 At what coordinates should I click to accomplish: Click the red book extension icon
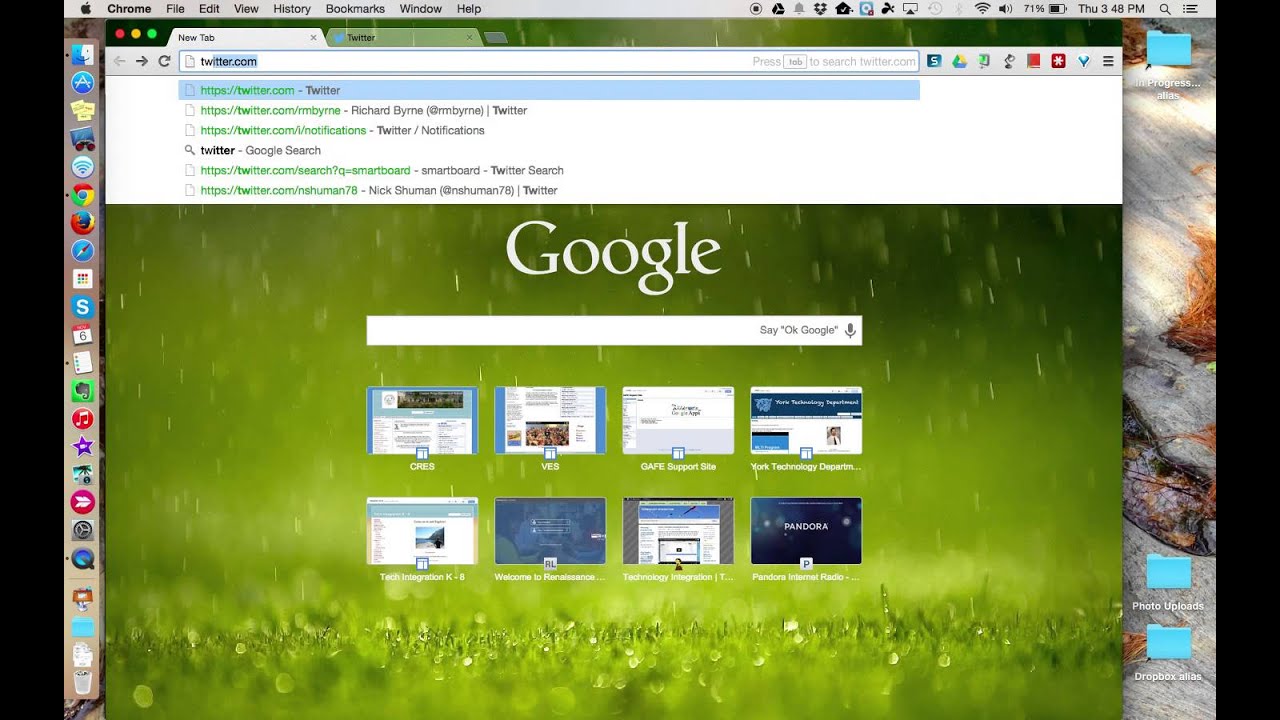(1034, 61)
